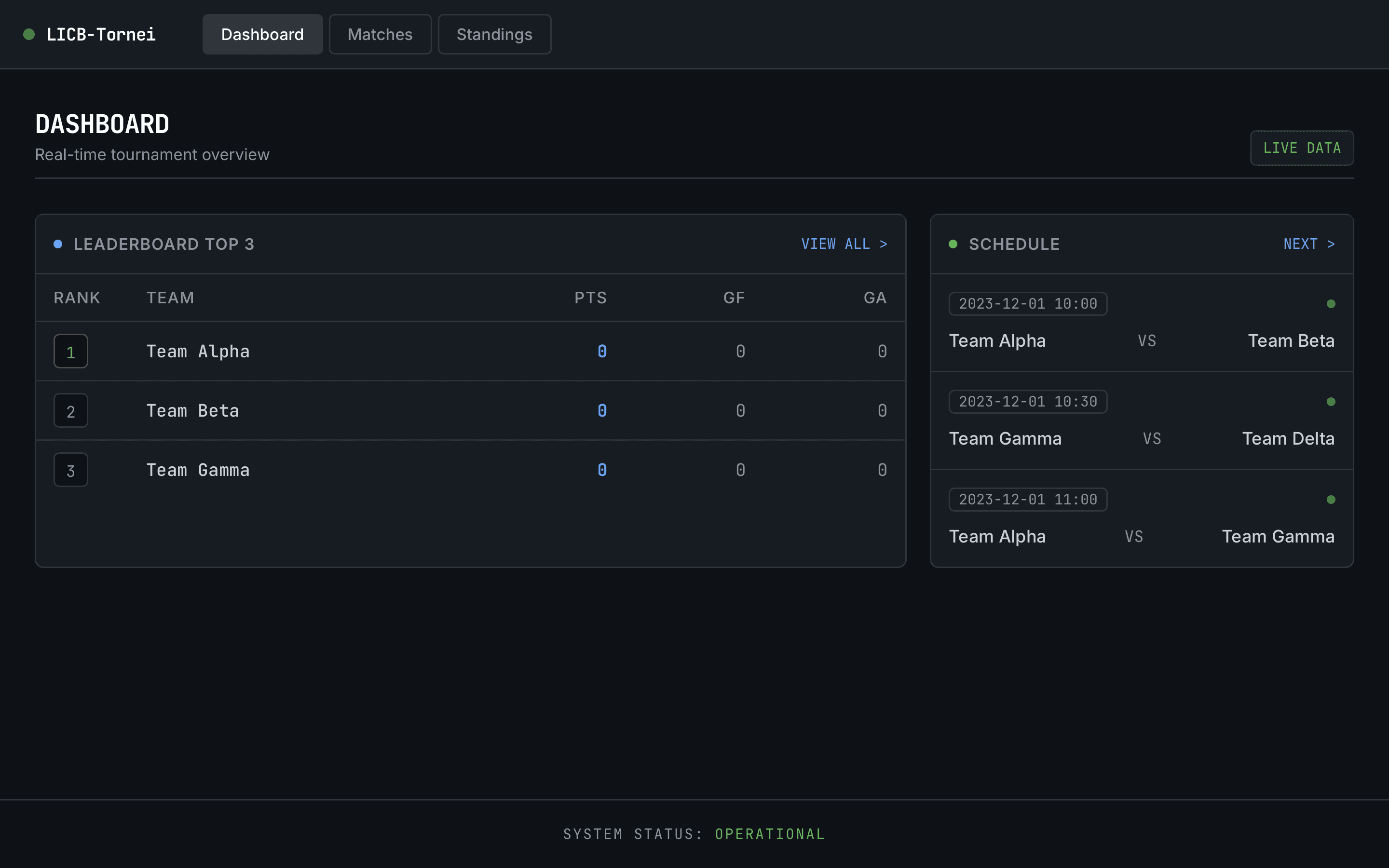Open the Matches tab
Viewport: 1389px width, 868px height.
coord(380,34)
